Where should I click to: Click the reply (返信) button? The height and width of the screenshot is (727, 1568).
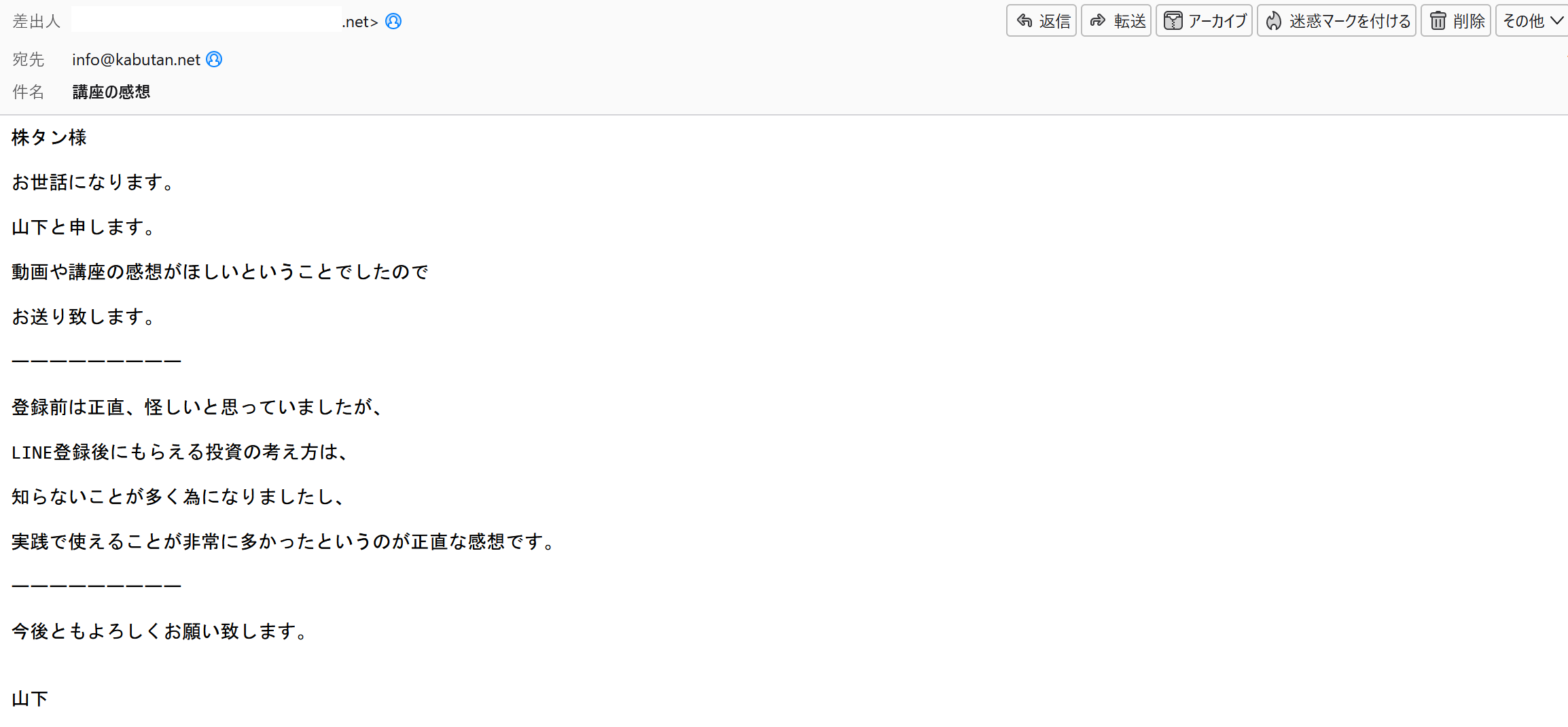tap(1041, 21)
